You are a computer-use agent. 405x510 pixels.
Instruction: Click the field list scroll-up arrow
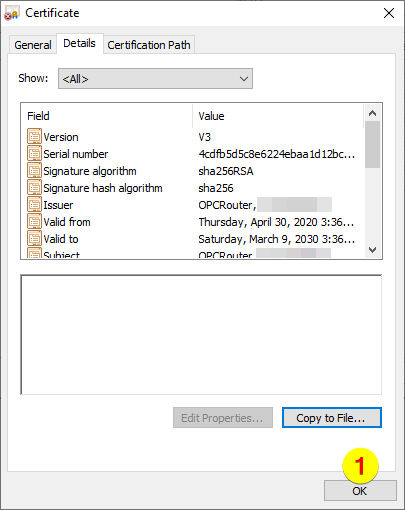coord(372,113)
